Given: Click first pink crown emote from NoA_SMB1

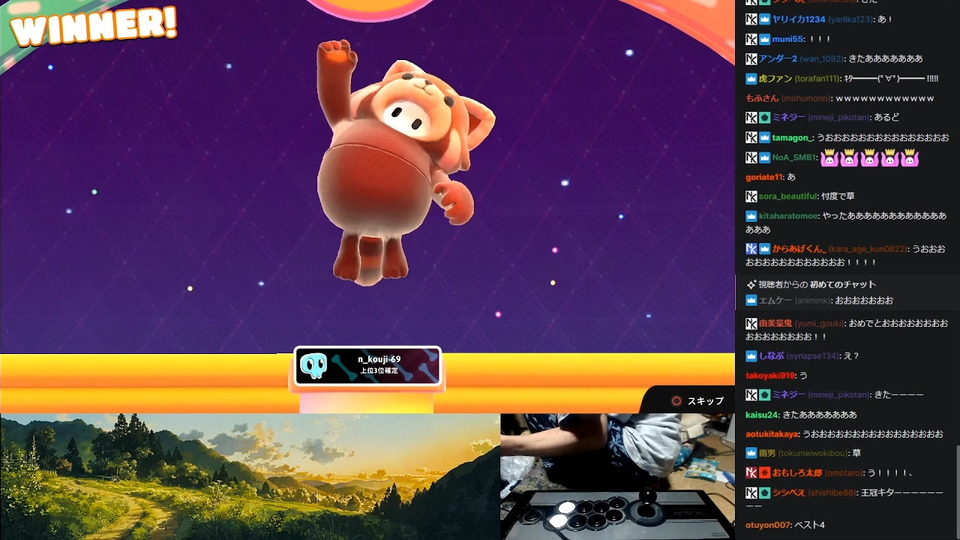Looking at the screenshot, I should pyautogui.click(x=830, y=158).
